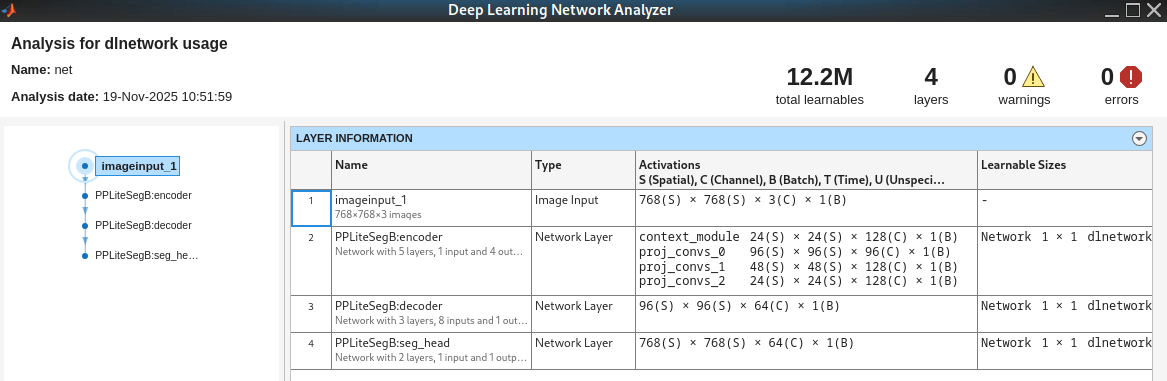
Task: Select the PPLiteSegB:encoder table row name
Action: click(x=389, y=237)
